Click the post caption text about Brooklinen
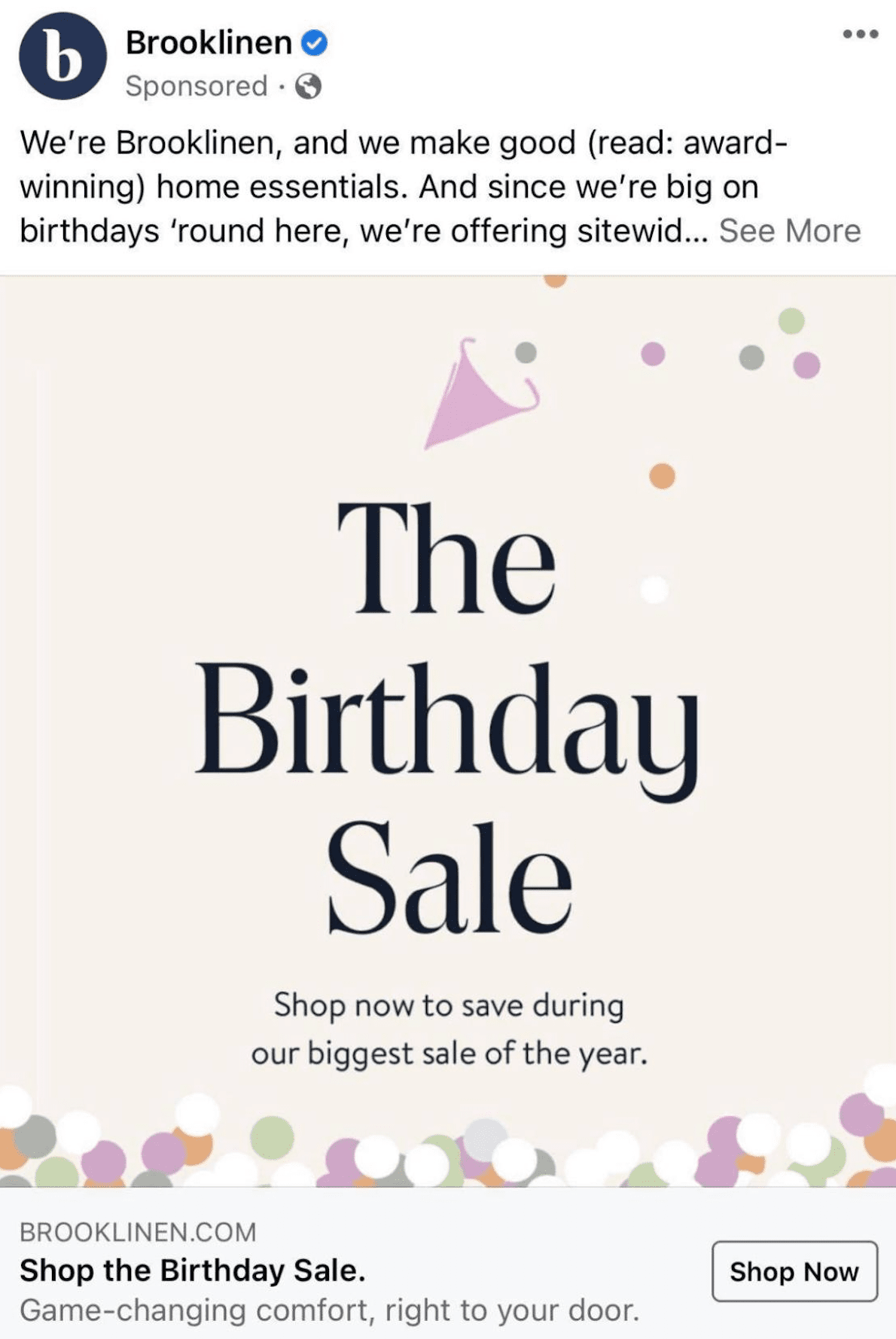Image resolution: width=896 pixels, height=1339 pixels. tap(440, 186)
